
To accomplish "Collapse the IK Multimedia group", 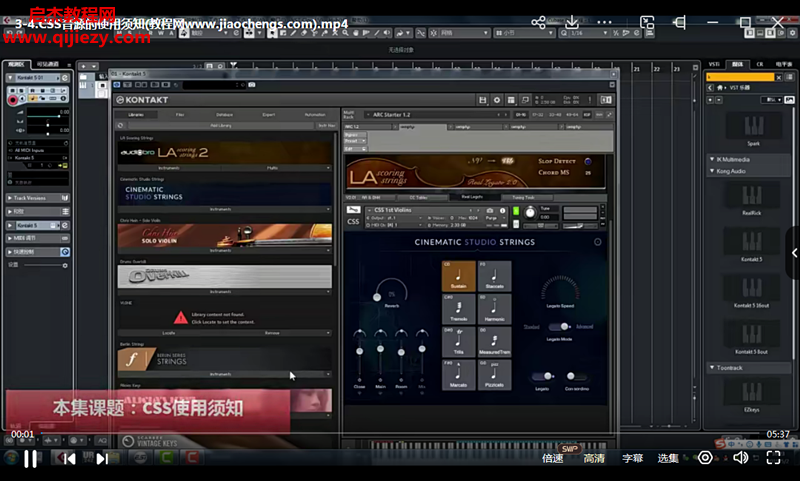I will click(712, 159).
